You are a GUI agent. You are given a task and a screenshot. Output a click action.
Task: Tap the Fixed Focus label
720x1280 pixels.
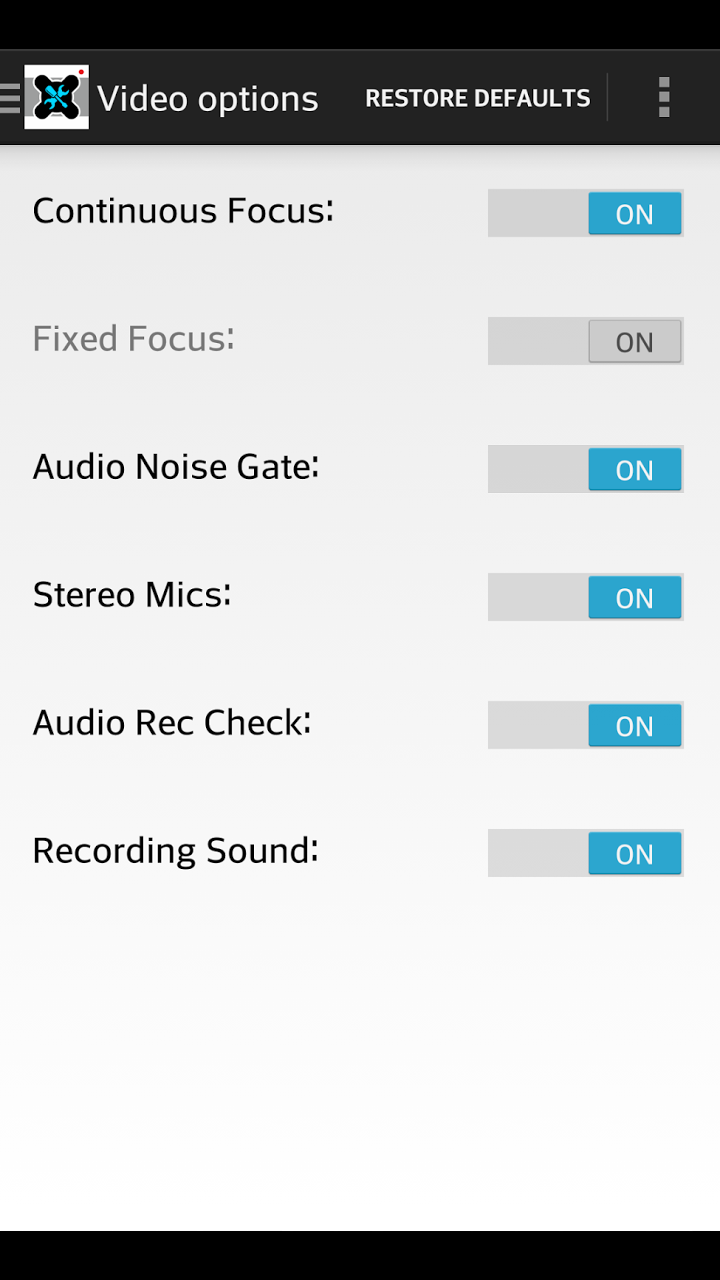point(134,339)
